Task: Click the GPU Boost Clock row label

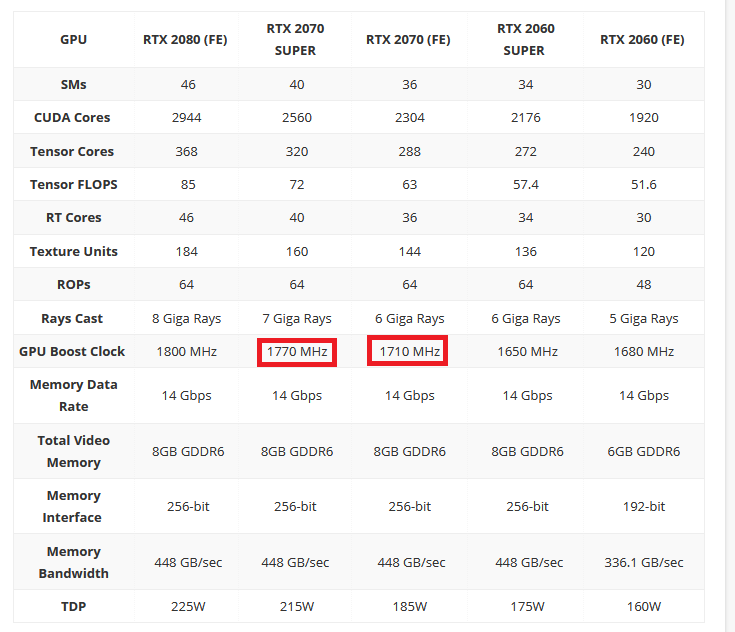Action: [72, 352]
